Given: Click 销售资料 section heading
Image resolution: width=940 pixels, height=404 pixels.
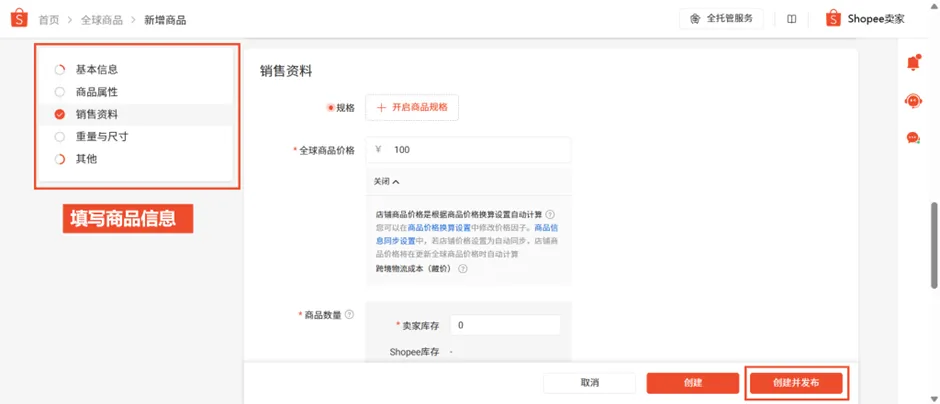Looking at the screenshot, I should [286, 71].
